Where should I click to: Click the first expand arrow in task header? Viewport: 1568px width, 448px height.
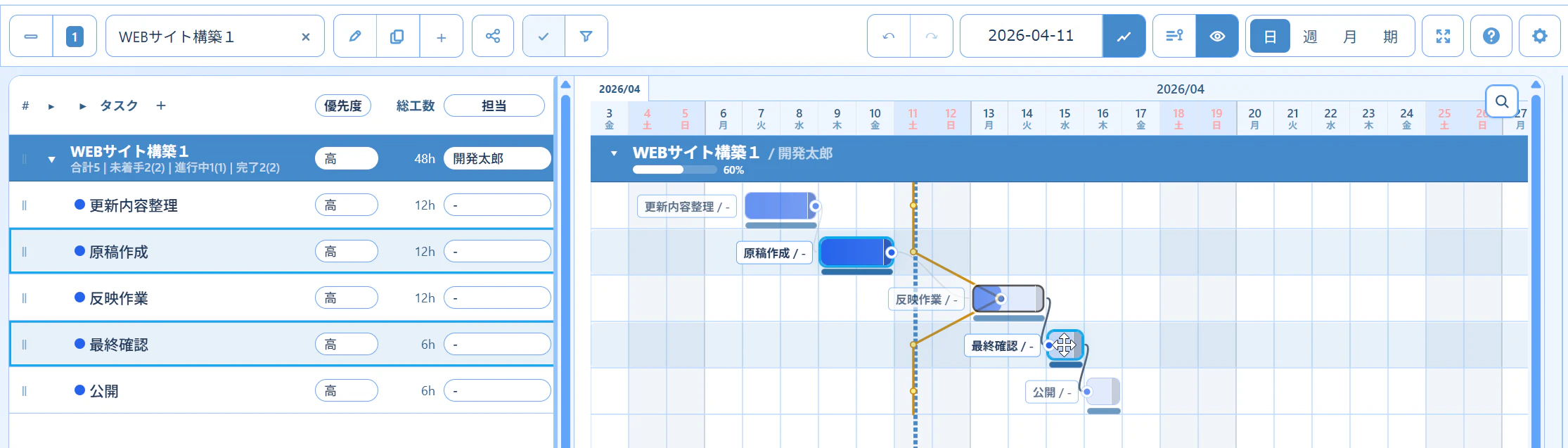point(51,107)
